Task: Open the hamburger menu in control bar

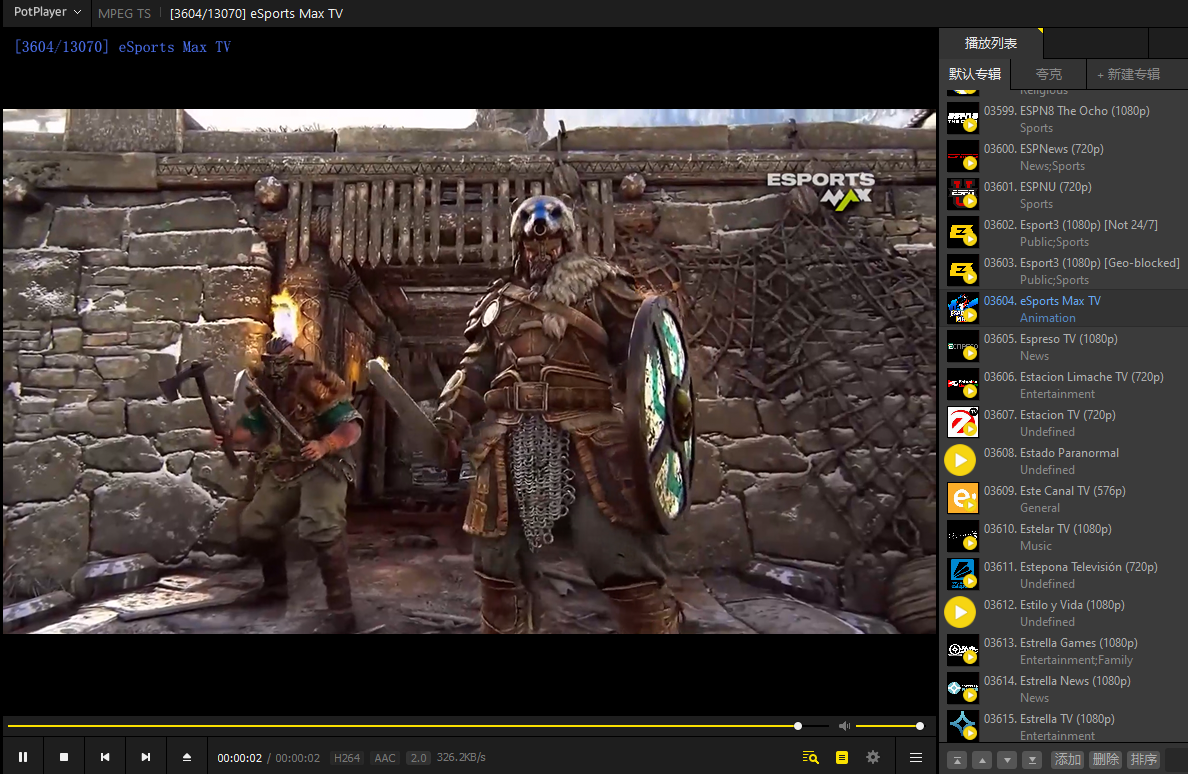Action: [x=915, y=757]
